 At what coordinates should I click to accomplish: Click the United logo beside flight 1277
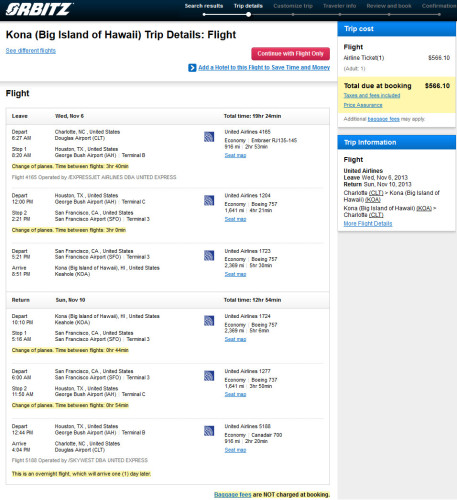point(209,376)
